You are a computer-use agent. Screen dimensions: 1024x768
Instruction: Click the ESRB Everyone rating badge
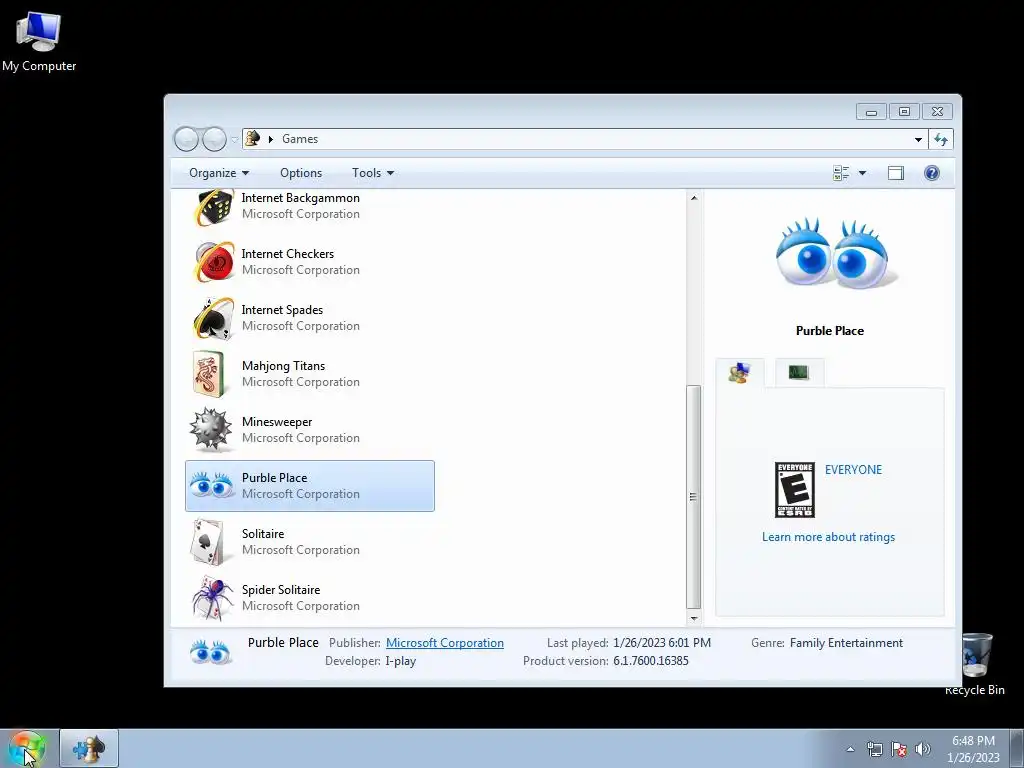coord(795,490)
